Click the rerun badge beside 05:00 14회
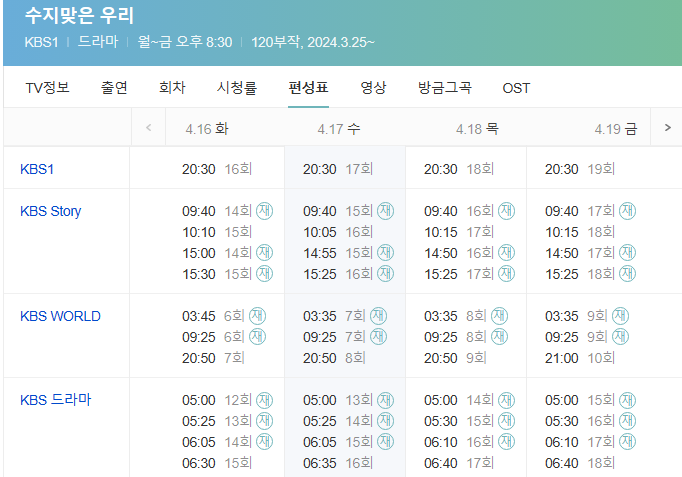682x477 pixels. pos(506,400)
